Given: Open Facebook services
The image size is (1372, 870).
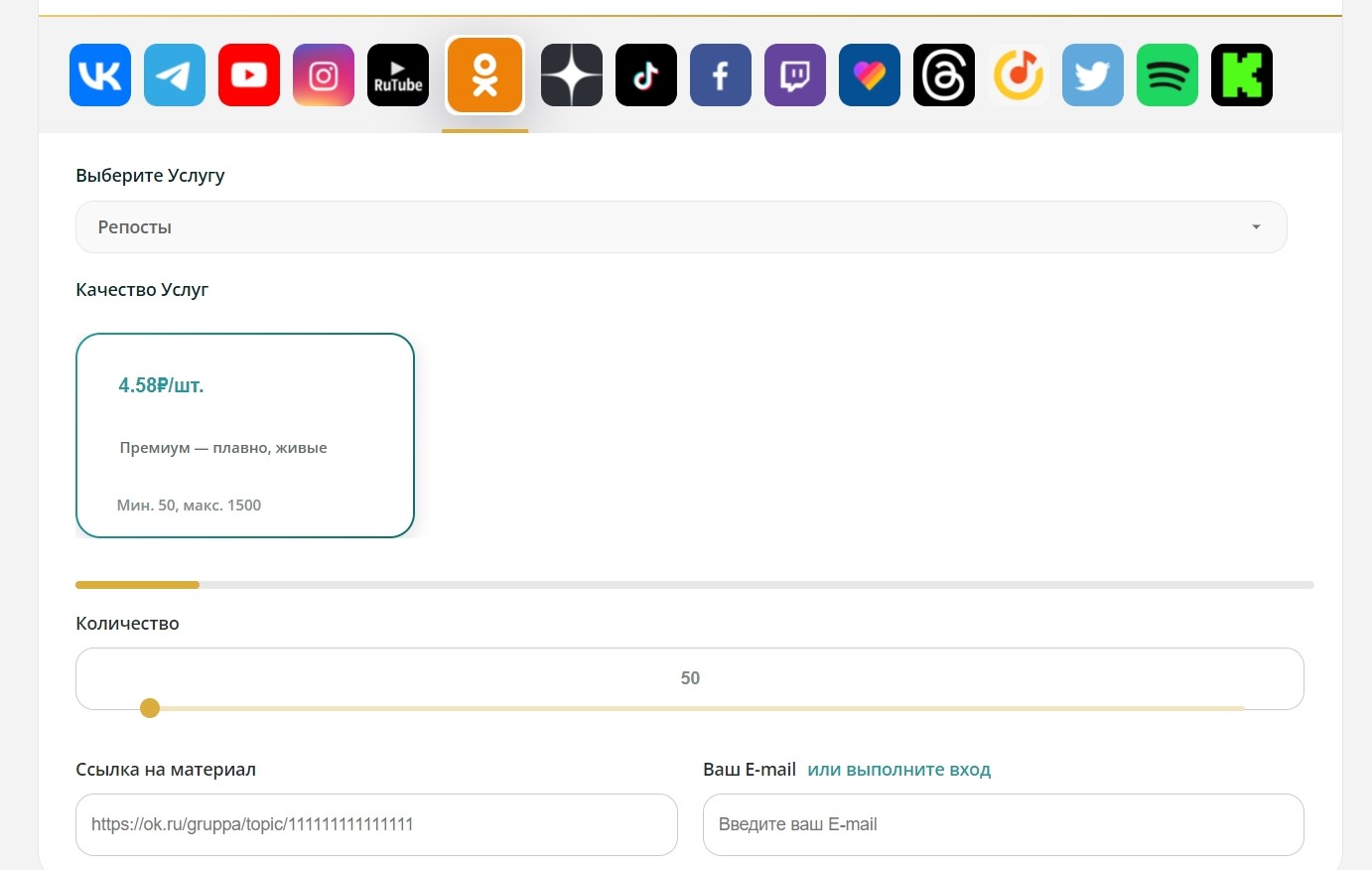Looking at the screenshot, I should (721, 74).
